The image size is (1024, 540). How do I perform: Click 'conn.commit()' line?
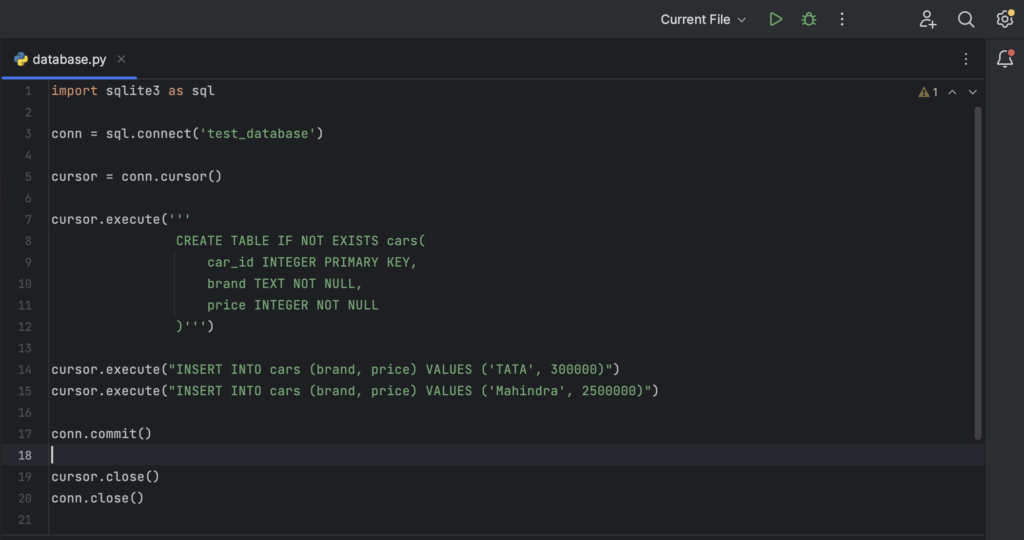coord(101,434)
